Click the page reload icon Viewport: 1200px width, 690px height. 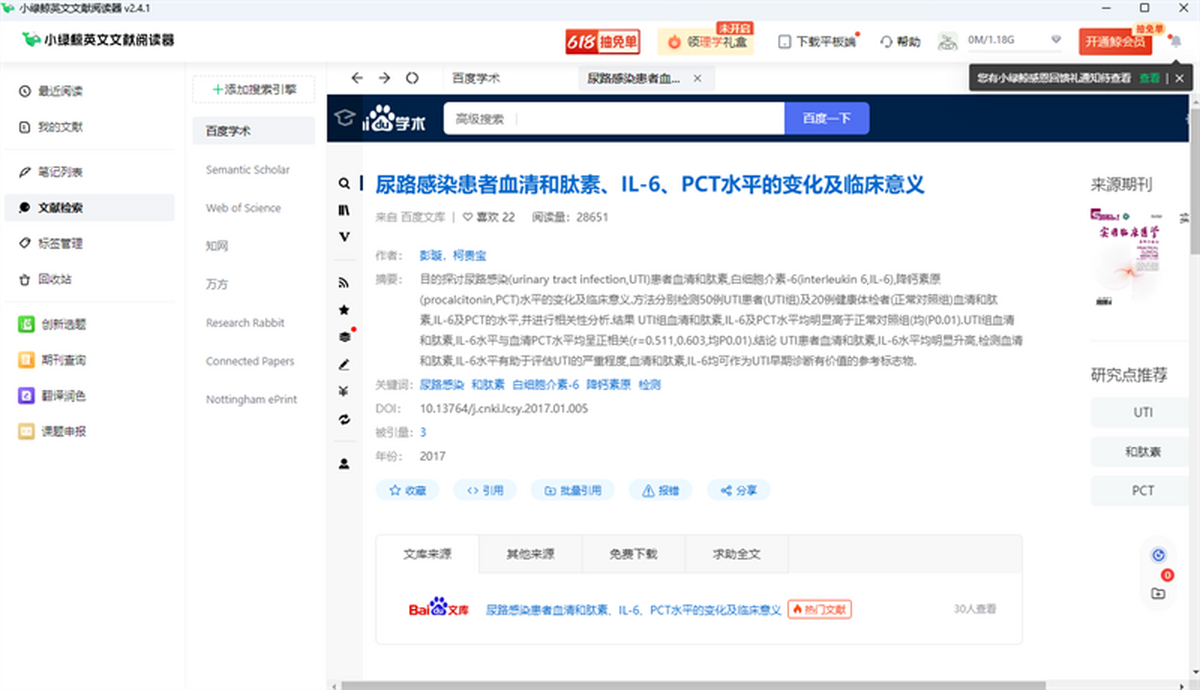(x=412, y=78)
